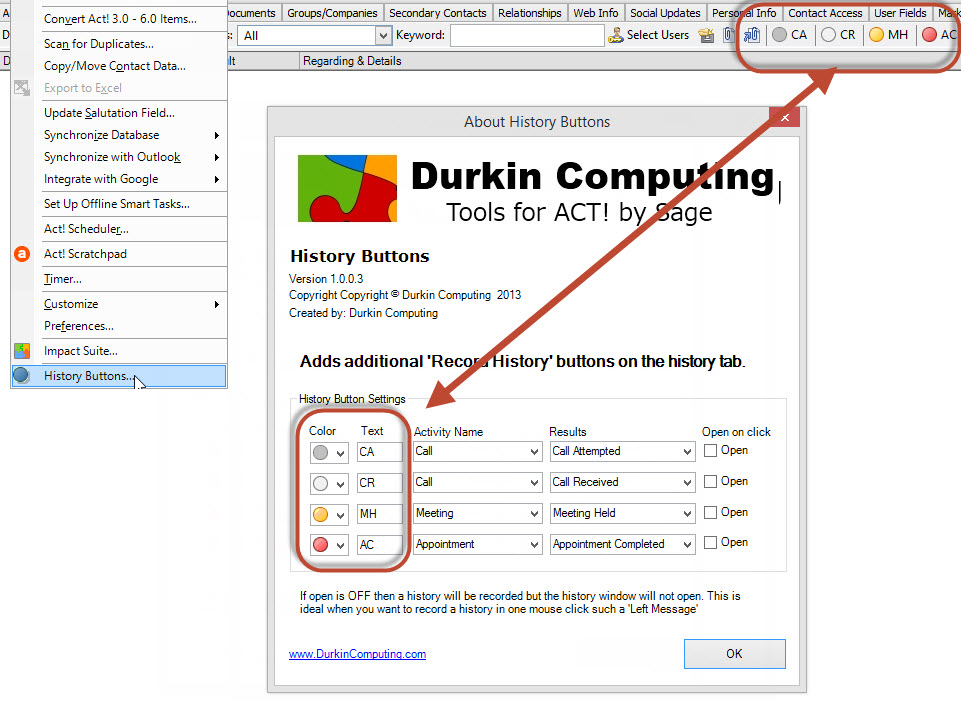Tick the Open checkbox for Call Received
The image size is (961, 712).
click(x=710, y=482)
